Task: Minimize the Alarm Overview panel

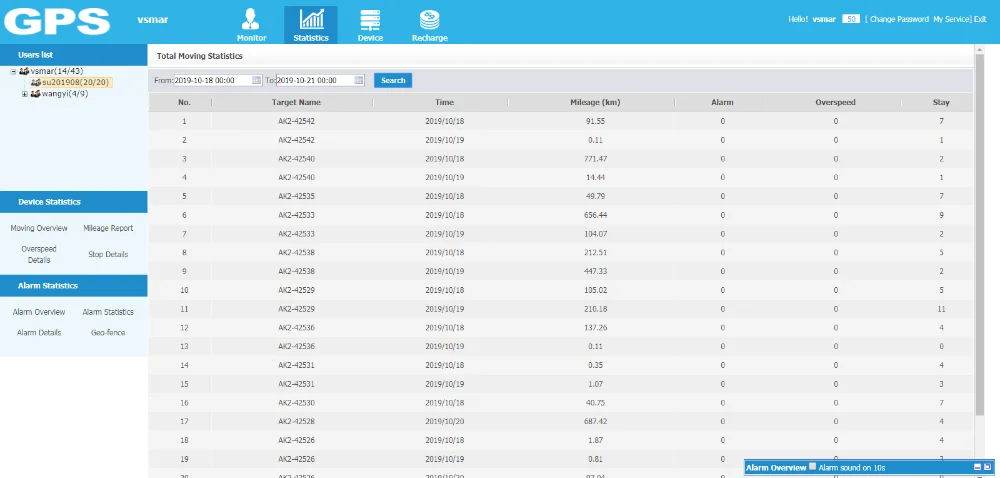Action: [978, 467]
